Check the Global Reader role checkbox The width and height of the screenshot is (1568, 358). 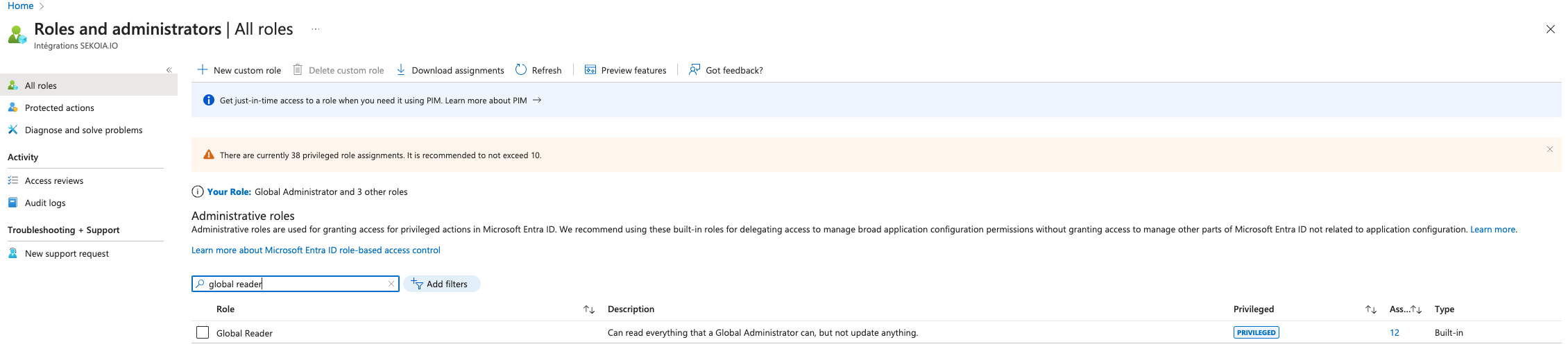pyautogui.click(x=203, y=333)
